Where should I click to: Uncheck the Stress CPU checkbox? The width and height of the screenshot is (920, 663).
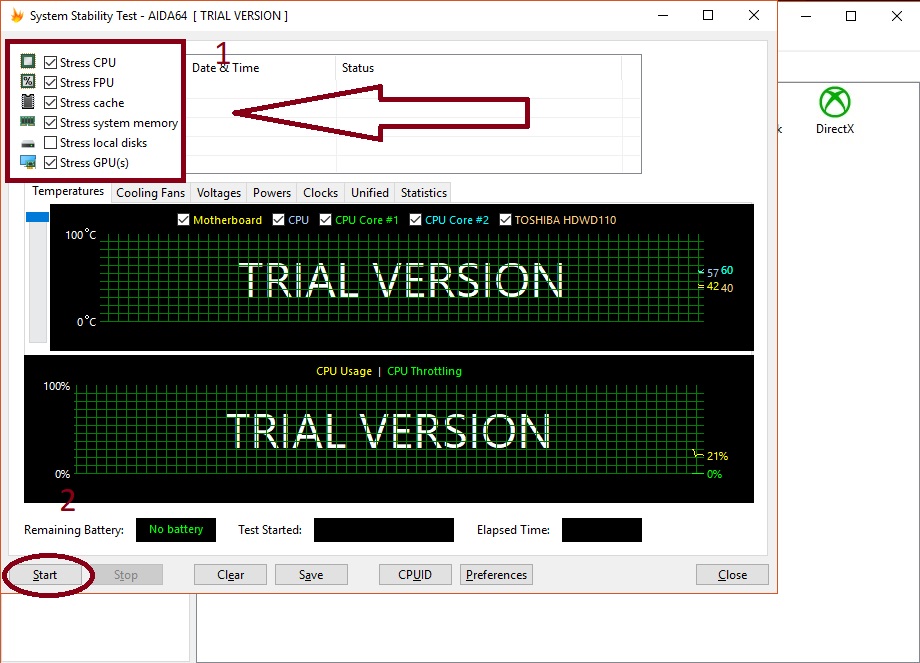tap(50, 62)
